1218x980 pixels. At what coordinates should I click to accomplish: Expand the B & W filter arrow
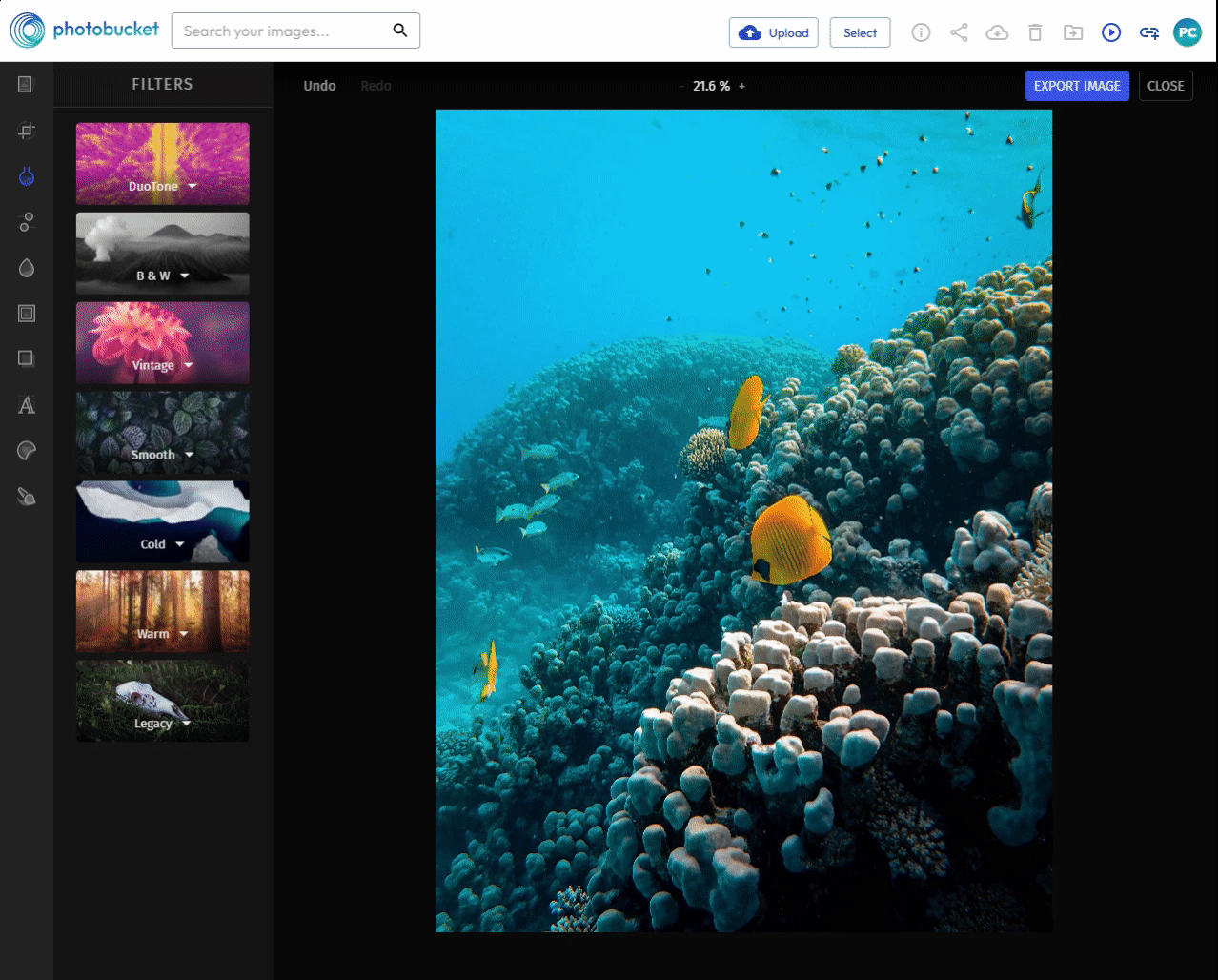185,276
